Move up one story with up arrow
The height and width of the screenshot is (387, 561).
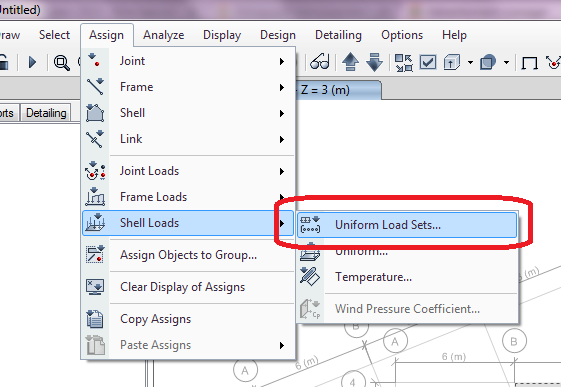coord(350,62)
